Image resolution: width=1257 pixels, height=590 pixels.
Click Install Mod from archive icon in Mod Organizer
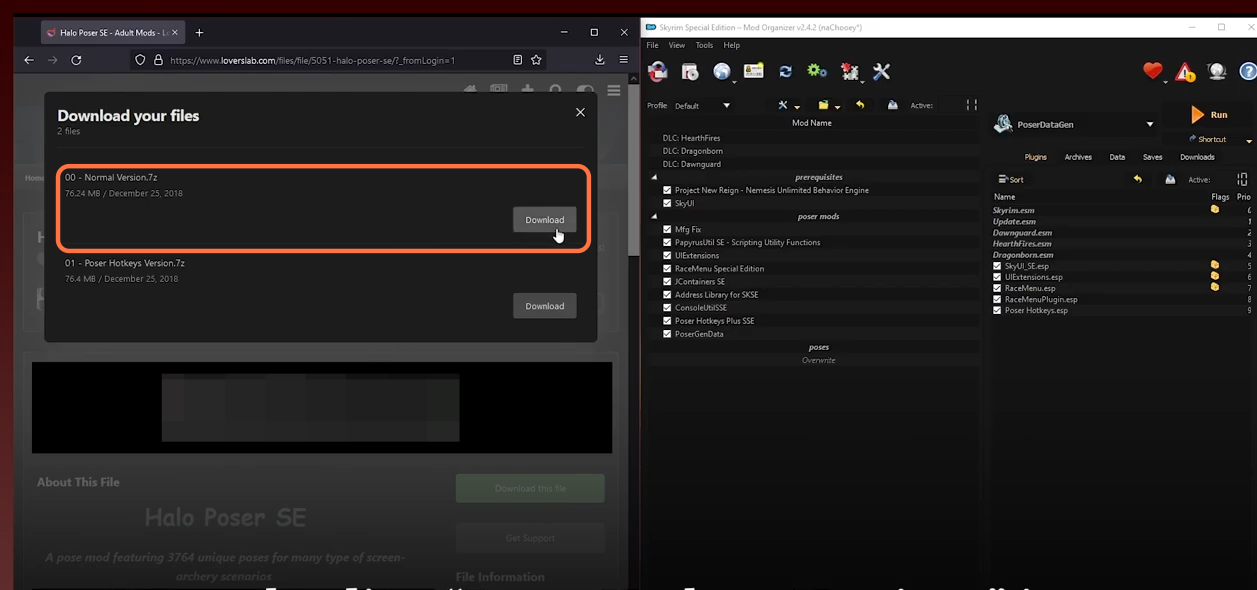point(690,71)
